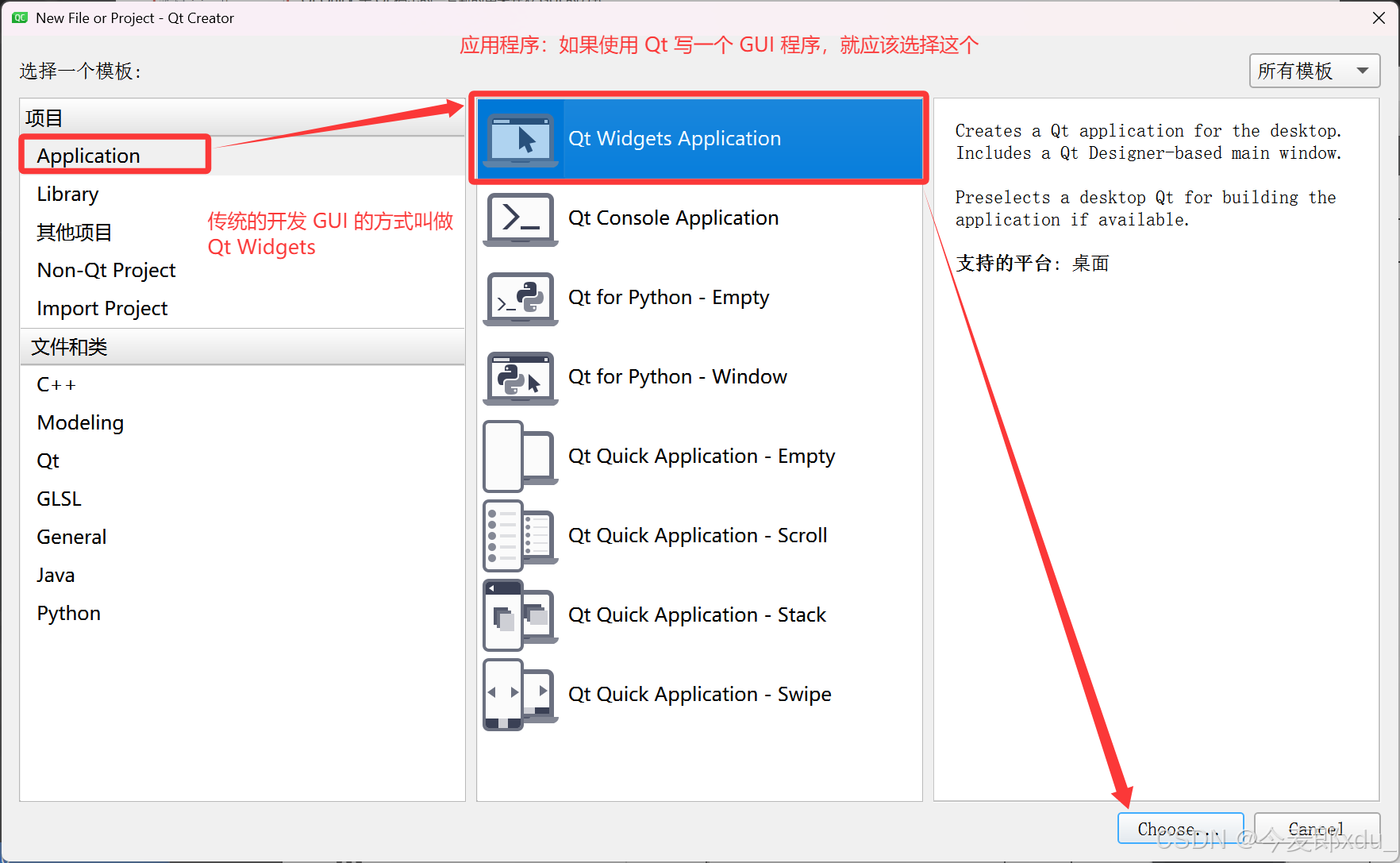Screen dimensions: 1400x863
Task: Click the Cancel button
Action: (x=1317, y=828)
